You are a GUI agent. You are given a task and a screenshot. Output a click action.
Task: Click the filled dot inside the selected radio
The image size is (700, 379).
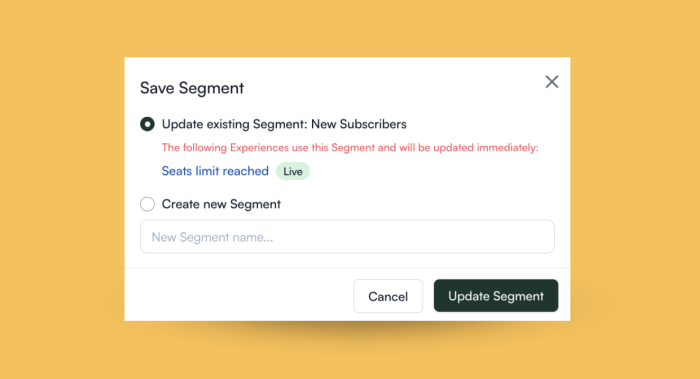click(x=147, y=124)
